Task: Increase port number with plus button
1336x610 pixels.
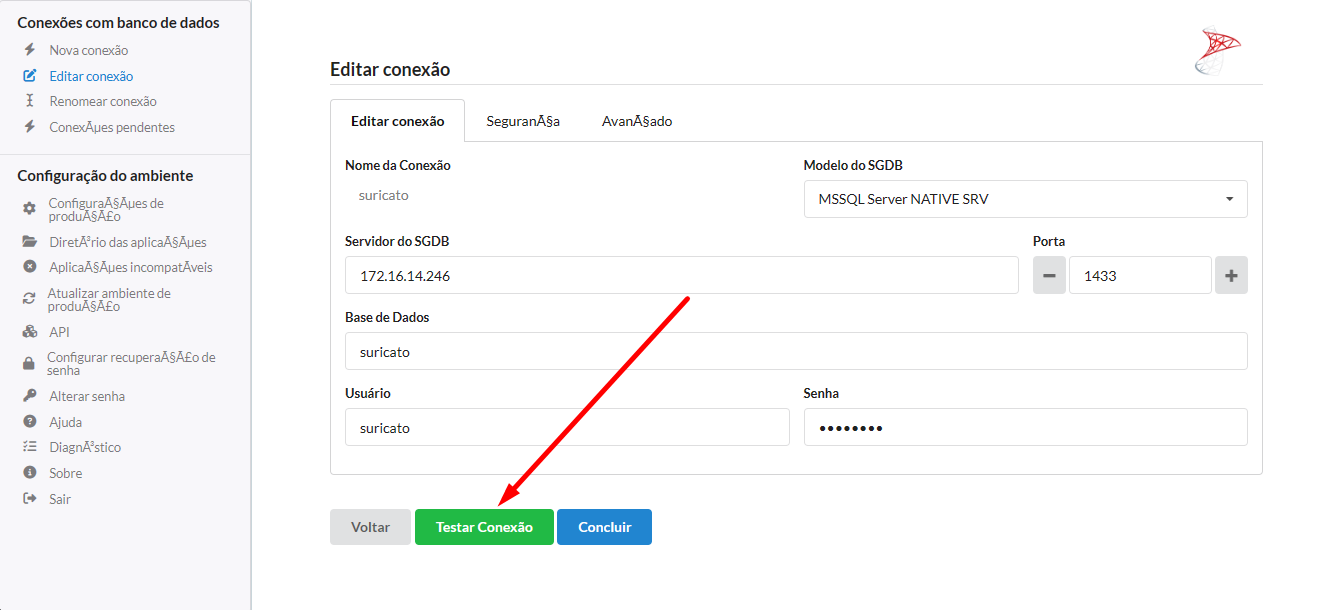Action: [1231, 276]
